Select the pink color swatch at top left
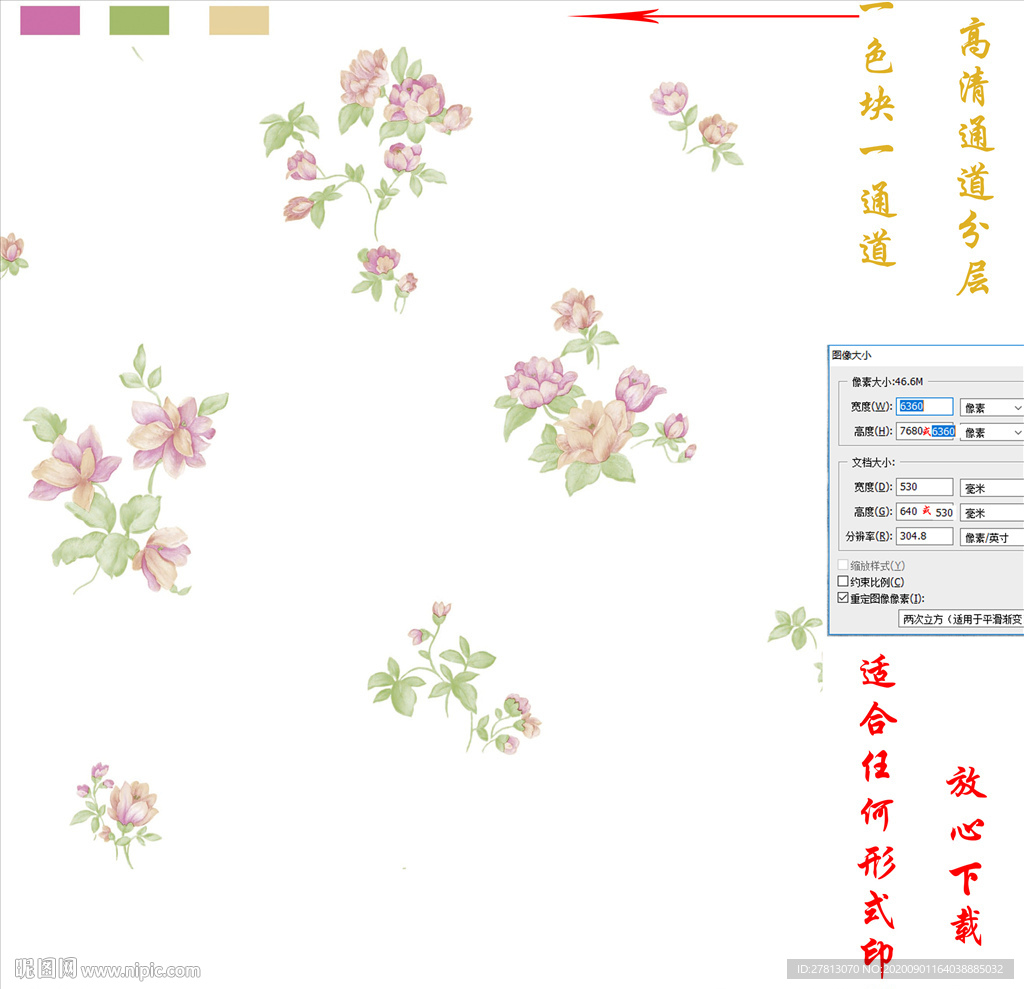Image resolution: width=1024 pixels, height=989 pixels. point(48,18)
